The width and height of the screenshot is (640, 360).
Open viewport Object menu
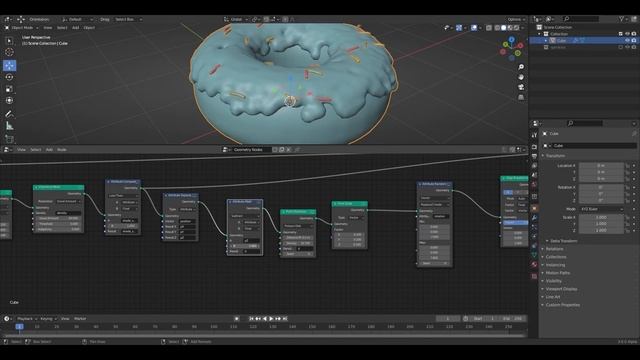click(89, 28)
